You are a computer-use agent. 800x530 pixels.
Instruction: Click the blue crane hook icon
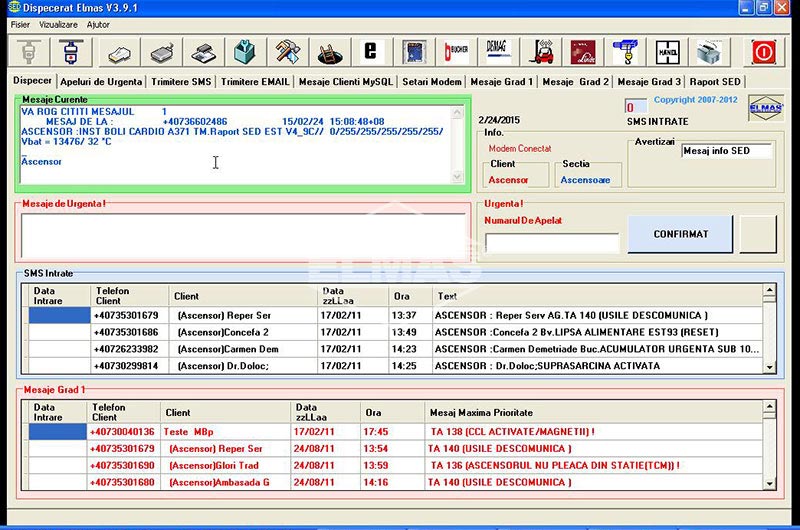[624, 52]
